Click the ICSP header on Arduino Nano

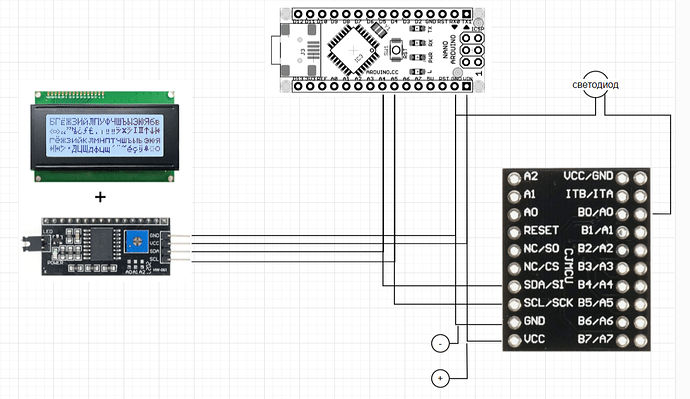tap(472, 50)
